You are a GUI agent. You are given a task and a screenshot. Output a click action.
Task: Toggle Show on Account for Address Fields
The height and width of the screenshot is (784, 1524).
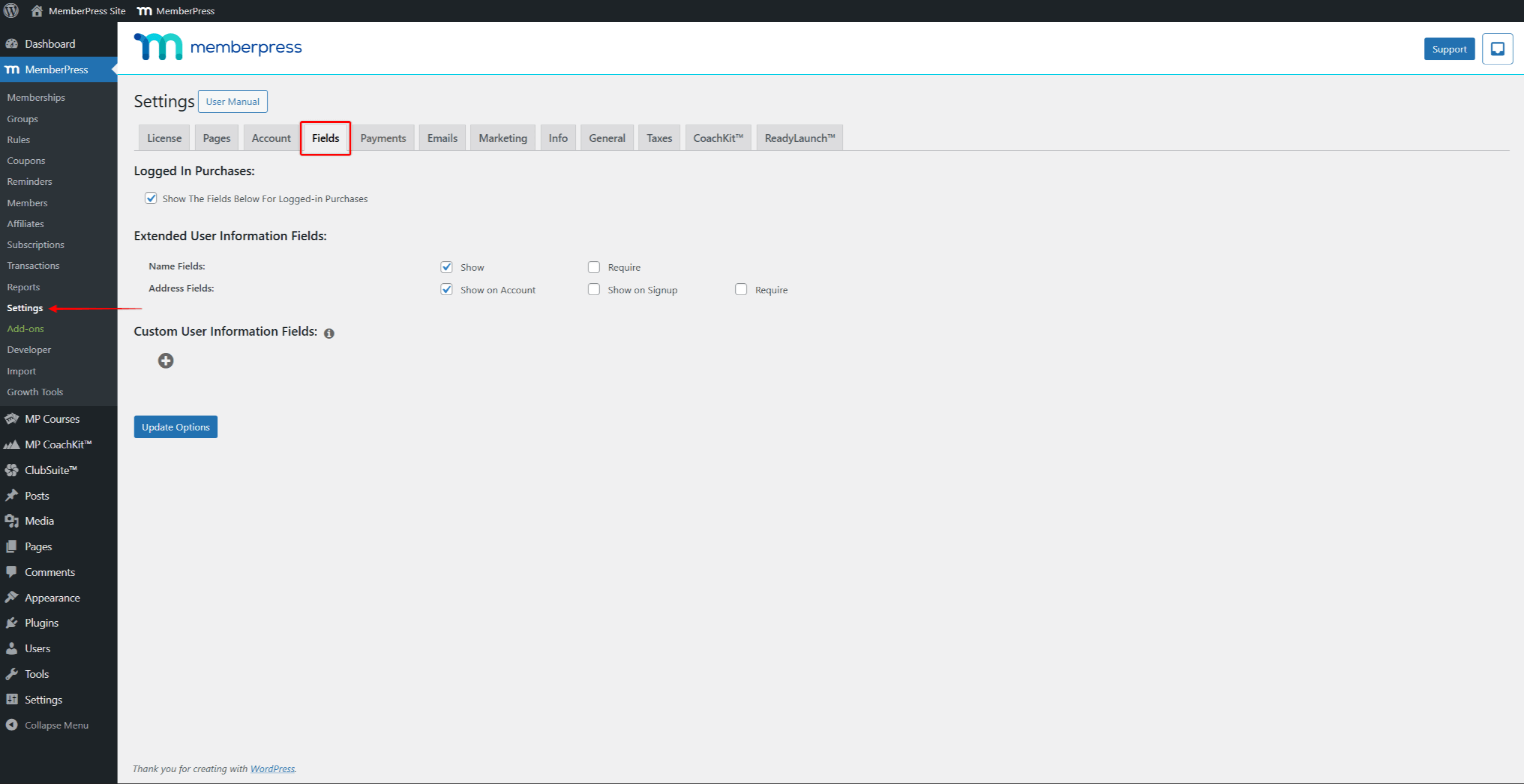click(447, 289)
